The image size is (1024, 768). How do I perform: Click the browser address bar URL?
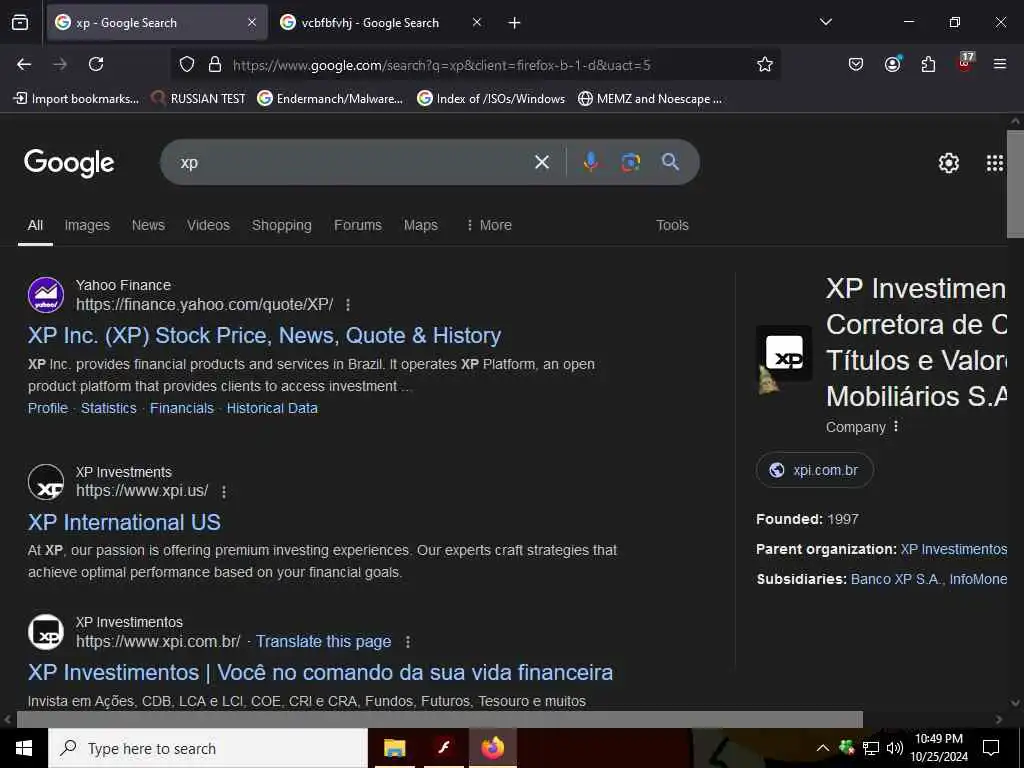coord(441,65)
